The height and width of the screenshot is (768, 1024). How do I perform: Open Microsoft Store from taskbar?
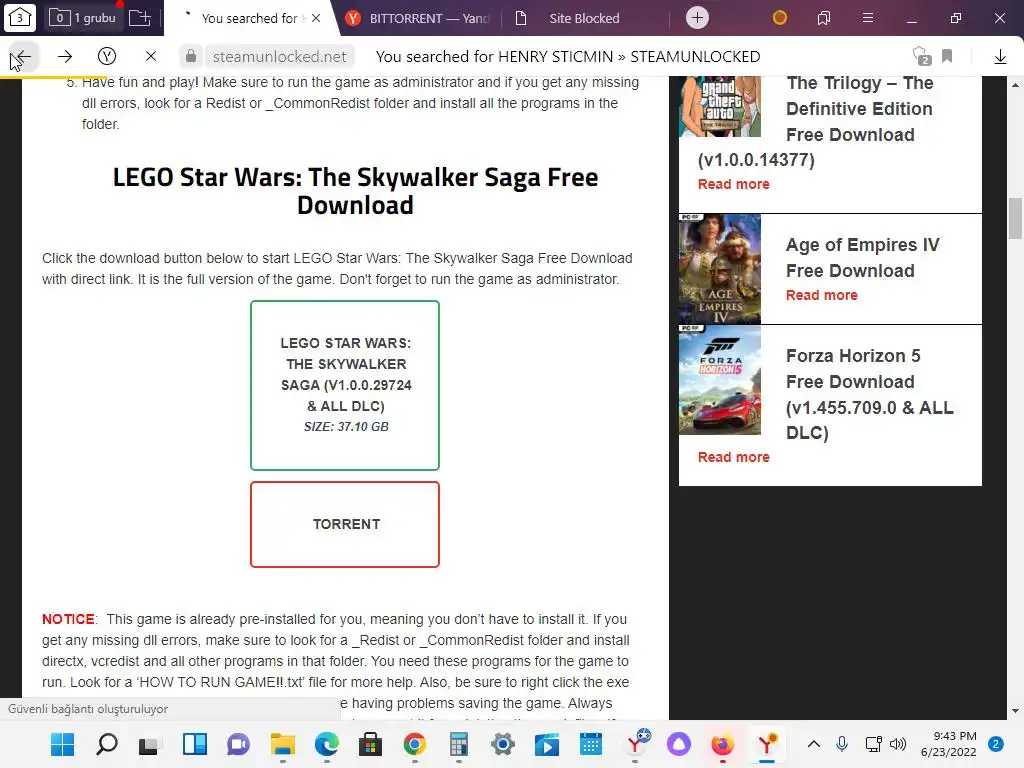[370, 744]
